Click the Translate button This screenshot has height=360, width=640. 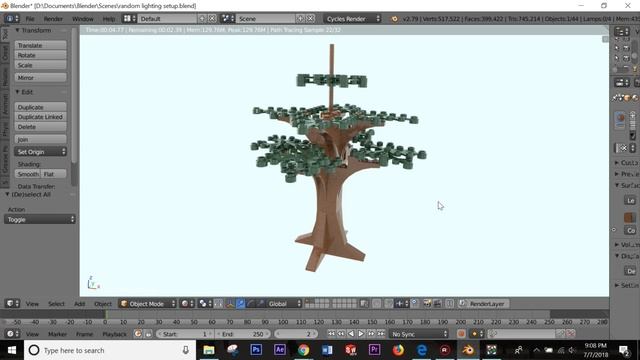pyautogui.click(x=40, y=45)
